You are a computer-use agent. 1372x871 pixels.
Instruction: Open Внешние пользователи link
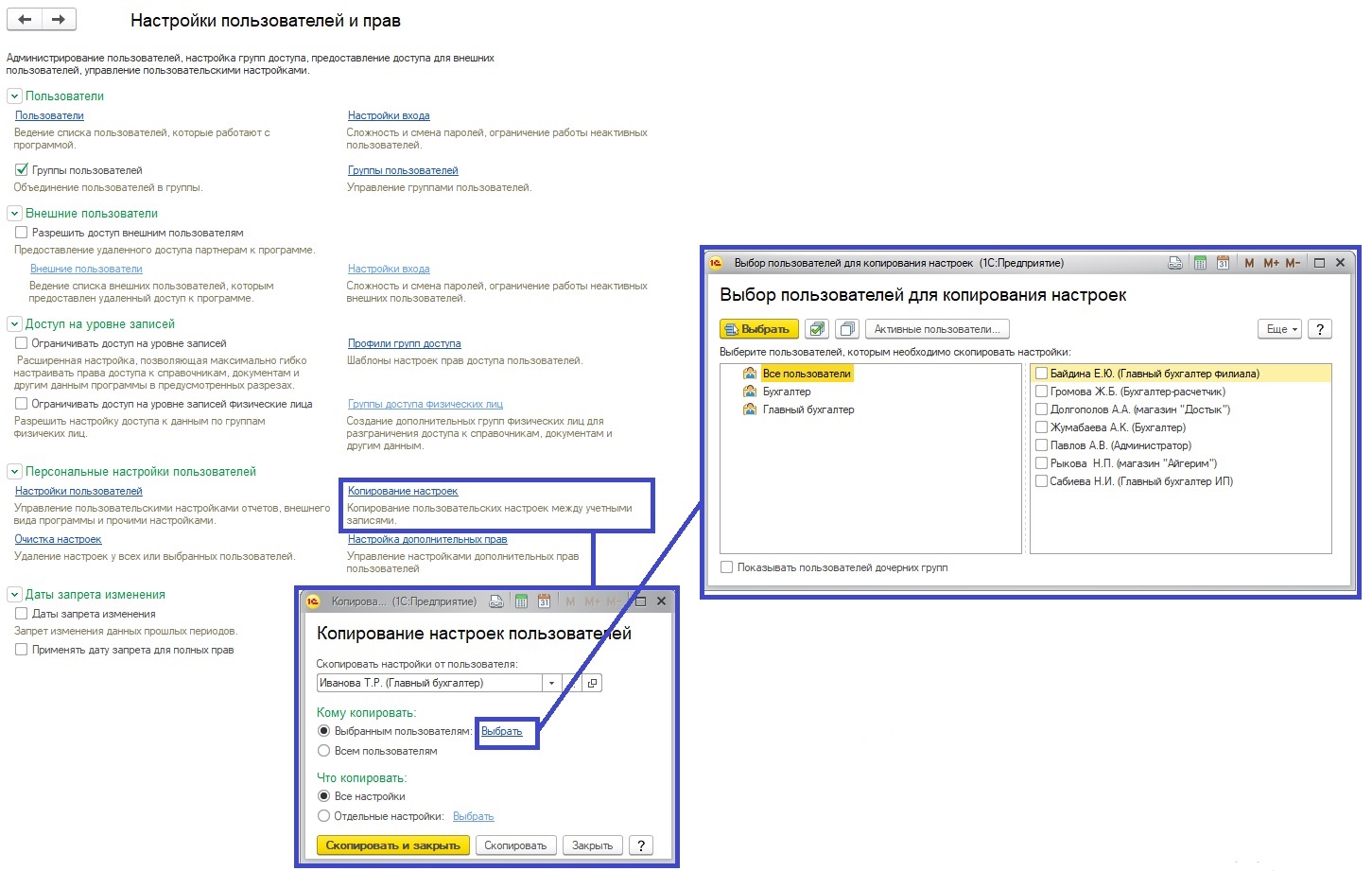86,269
